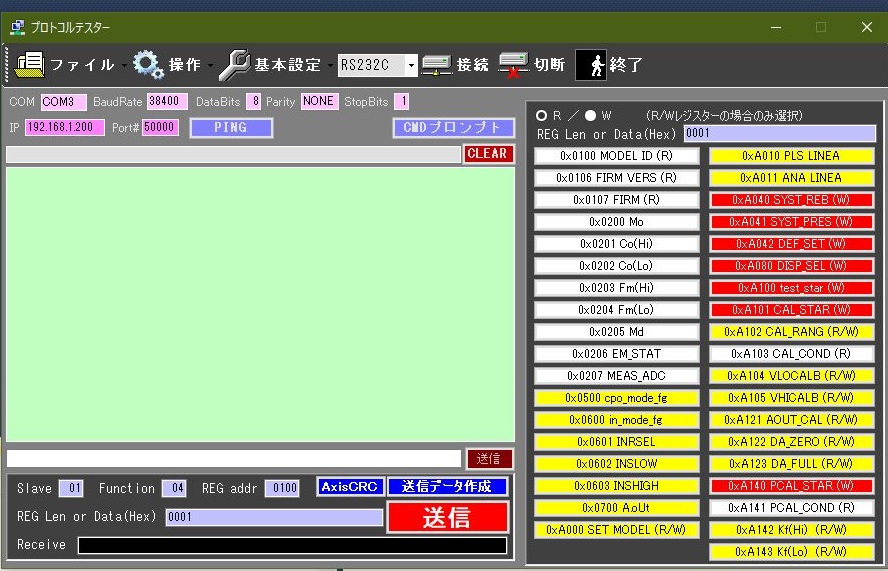Click the Function field 04
The height and width of the screenshot is (571, 888).
click(x=174, y=489)
